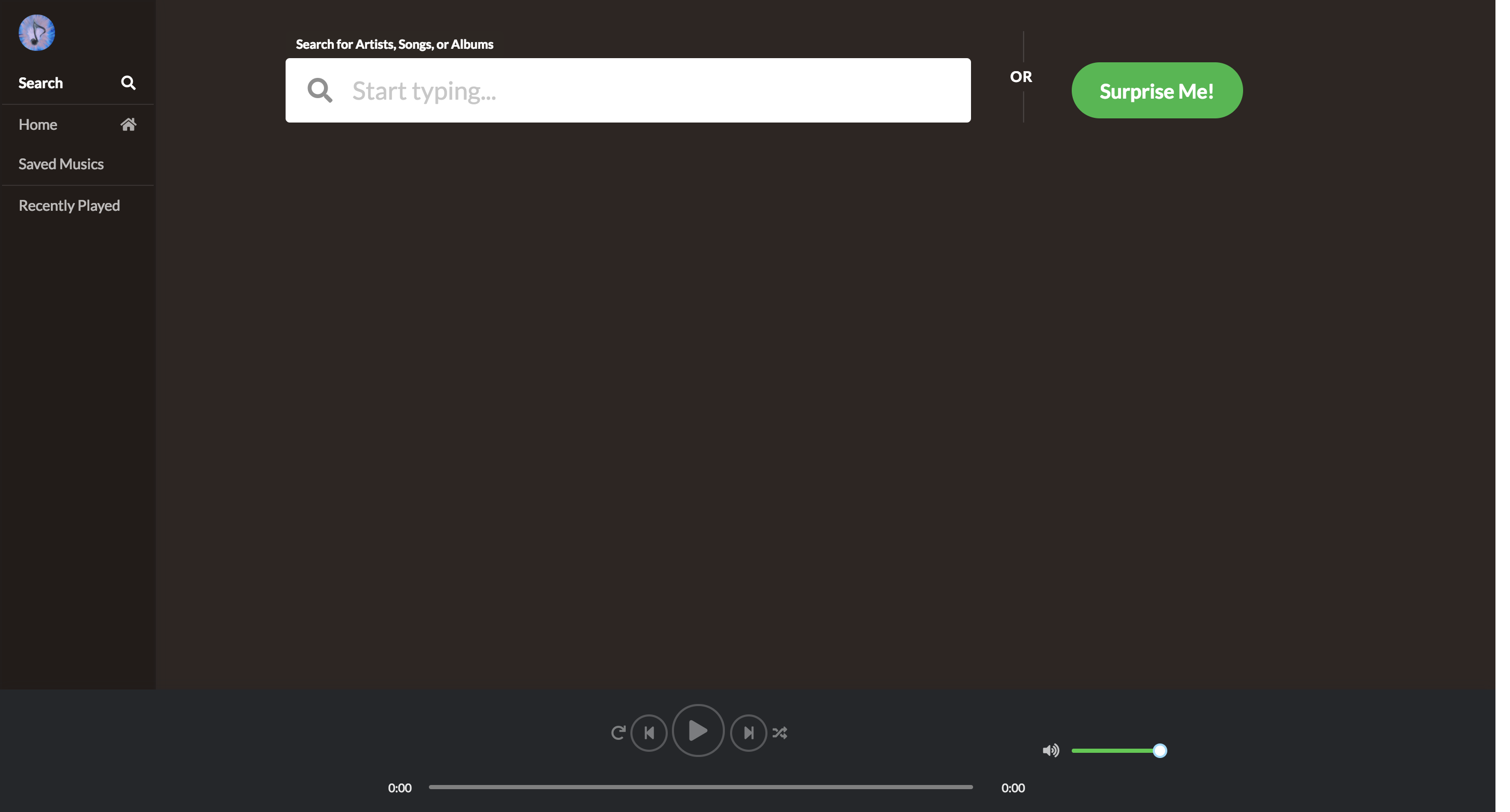This screenshot has height=812, width=1510.
Task: Skip to the next track
Action: tap(749, 732)
